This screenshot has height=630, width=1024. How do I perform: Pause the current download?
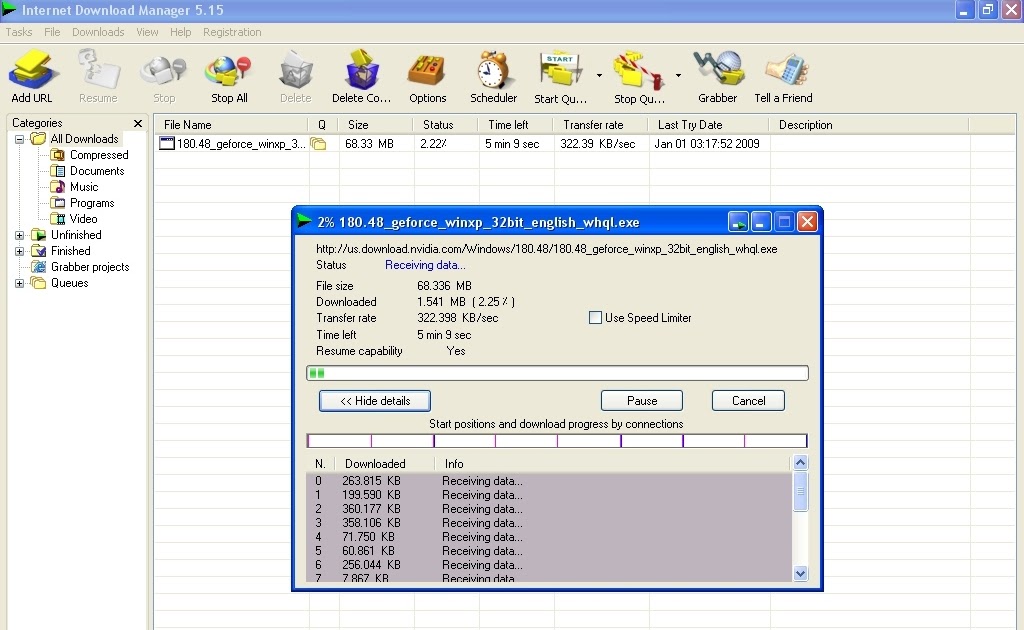coord(642,401)
